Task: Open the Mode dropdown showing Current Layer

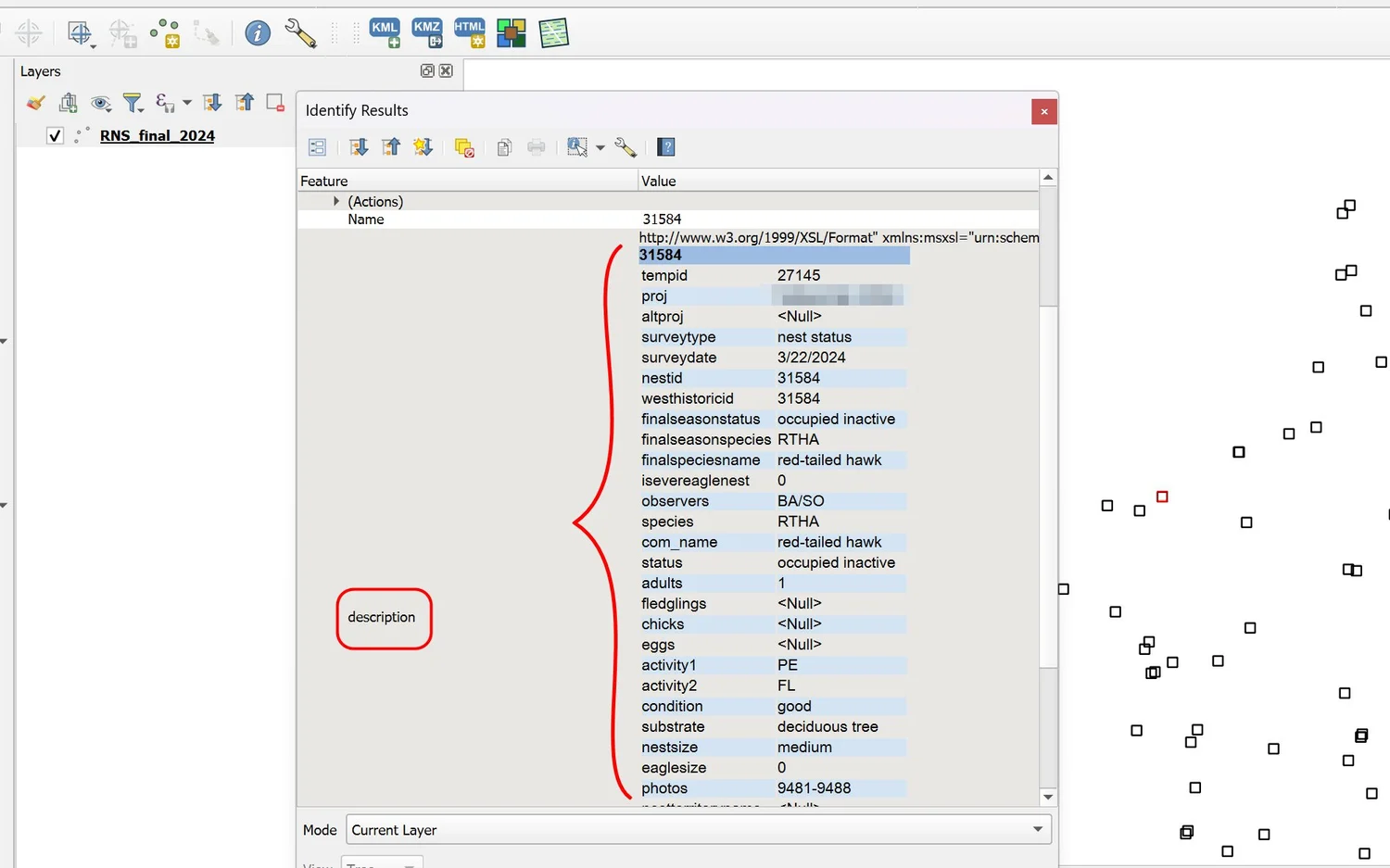Action: (x=1038, y=829)
